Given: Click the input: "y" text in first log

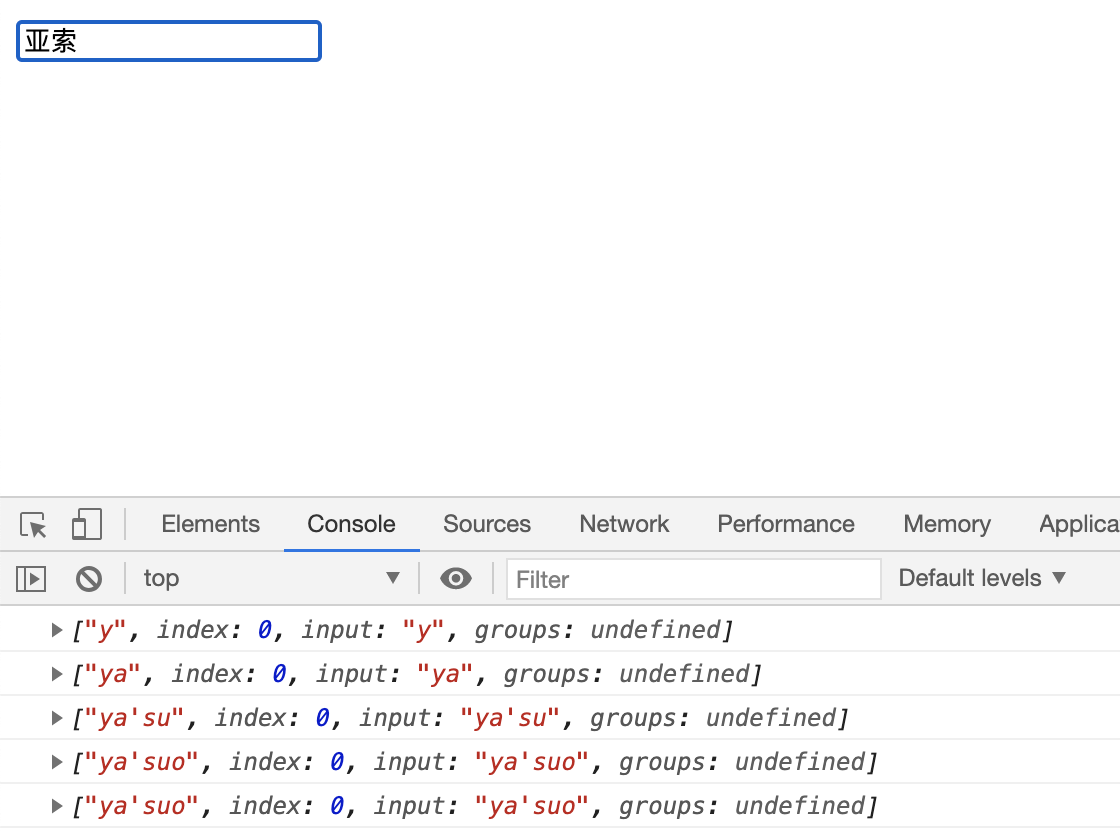Looking at the screenshot, I should (x=371, y=630).
